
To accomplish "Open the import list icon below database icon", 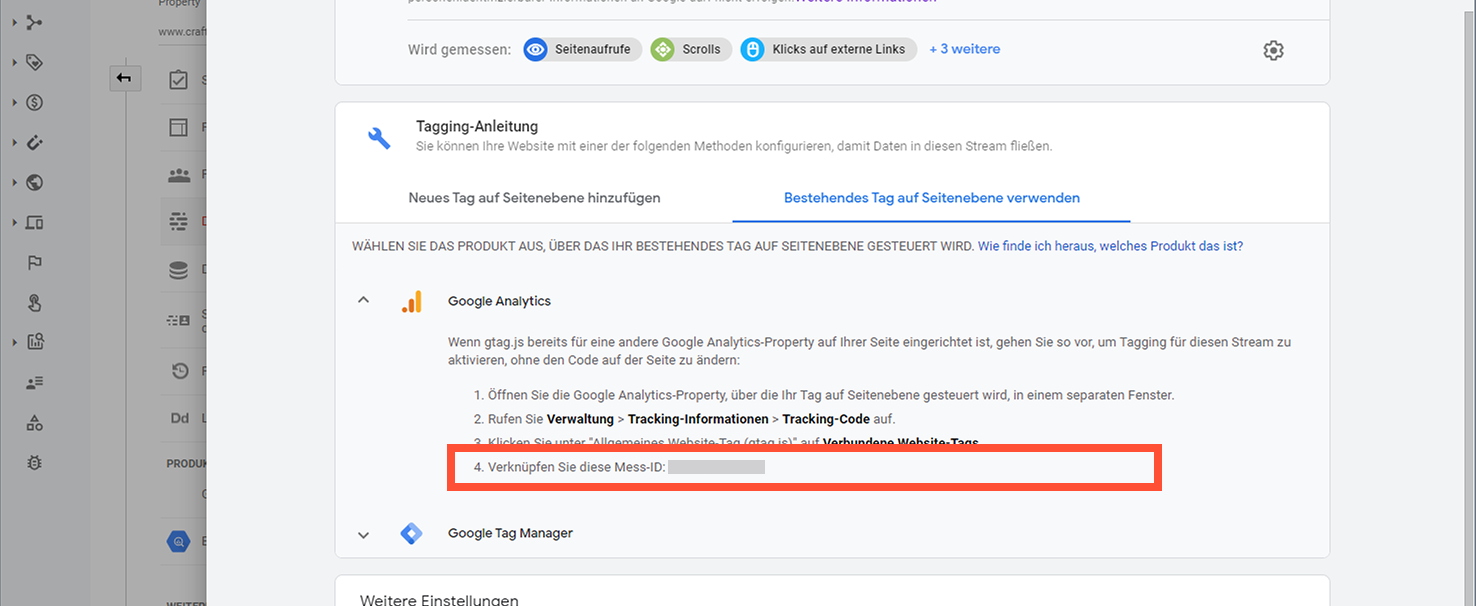I will click(179, 320).
